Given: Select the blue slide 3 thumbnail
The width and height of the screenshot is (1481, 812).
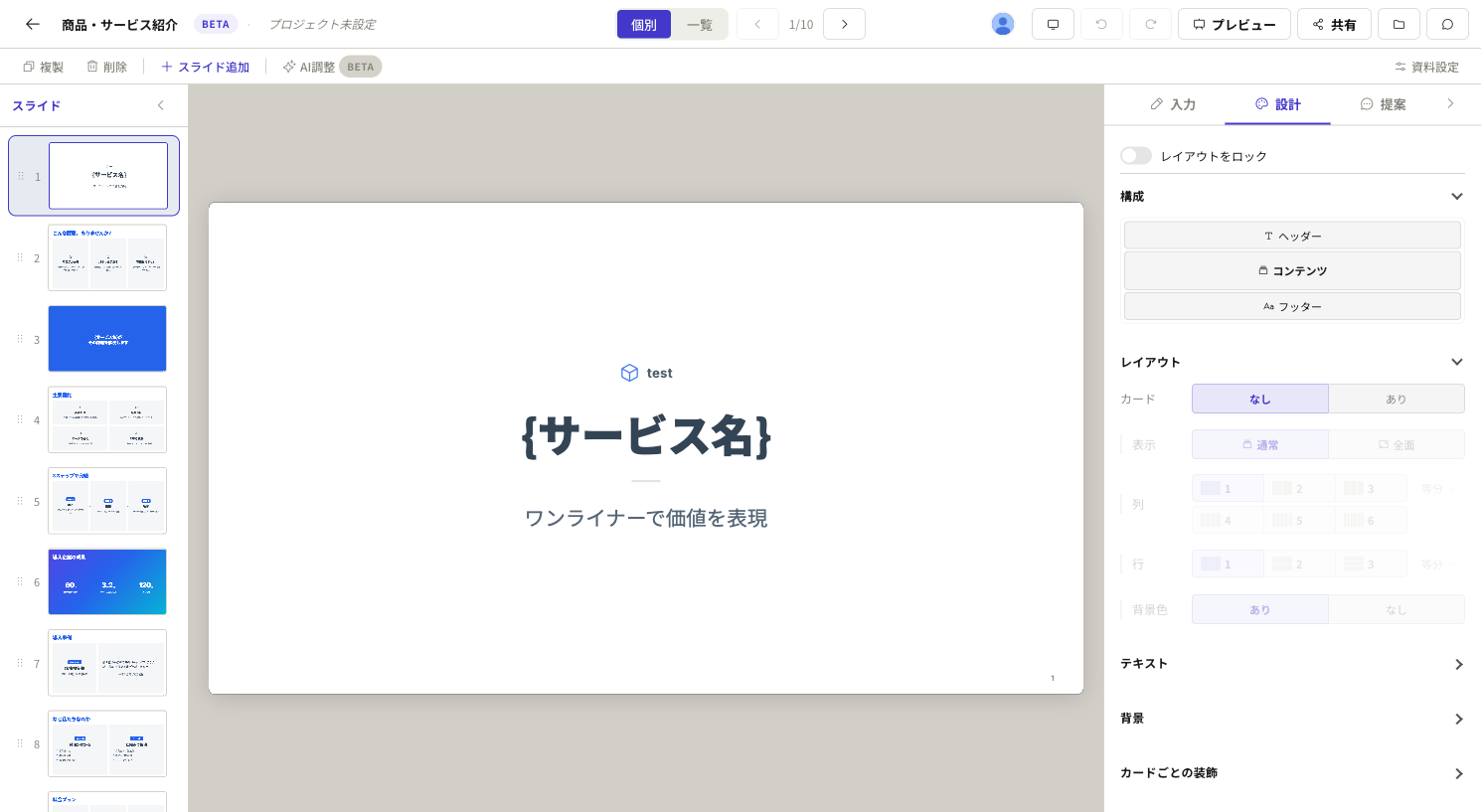Looking at the screenshot, I should [x=107, y=339].
